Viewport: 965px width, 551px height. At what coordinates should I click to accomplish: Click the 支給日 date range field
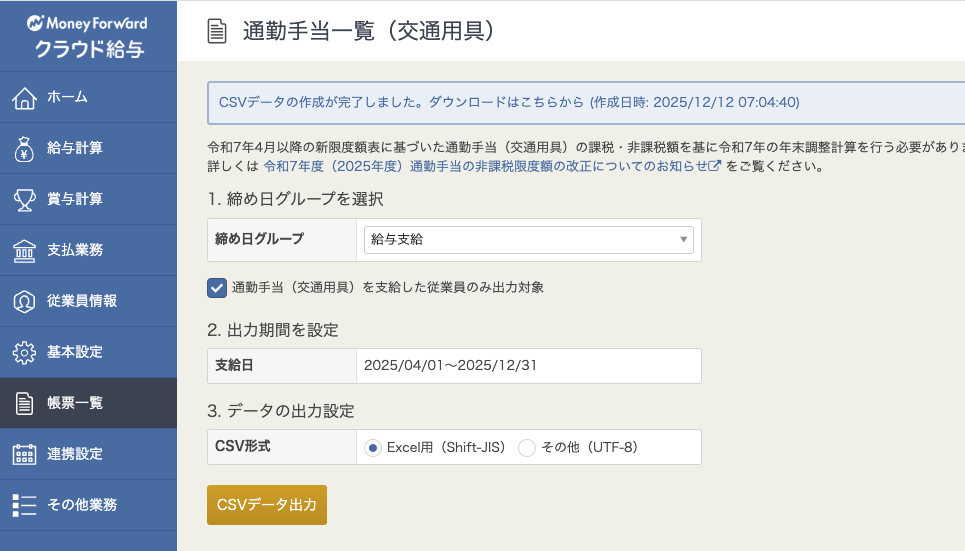coord(527,366)
